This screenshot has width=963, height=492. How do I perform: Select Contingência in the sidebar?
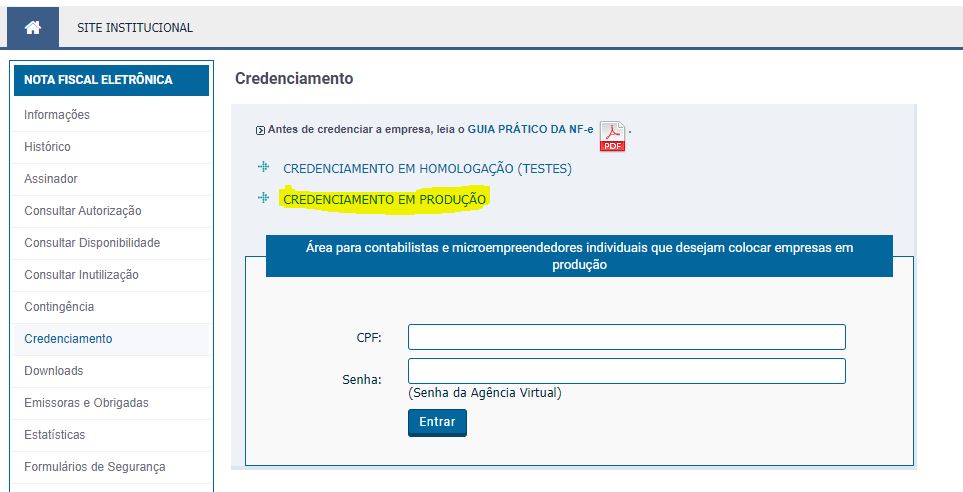coord(59,307)
